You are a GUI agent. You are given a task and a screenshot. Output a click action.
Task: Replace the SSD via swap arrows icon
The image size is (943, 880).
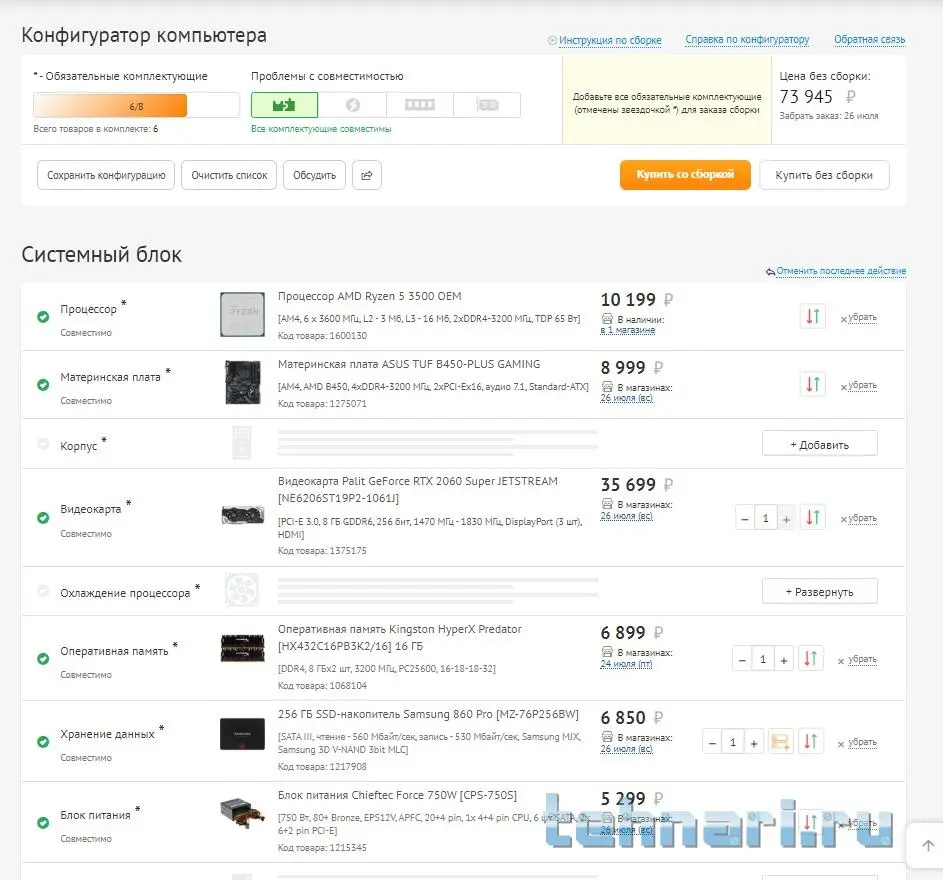pos(810,742)
